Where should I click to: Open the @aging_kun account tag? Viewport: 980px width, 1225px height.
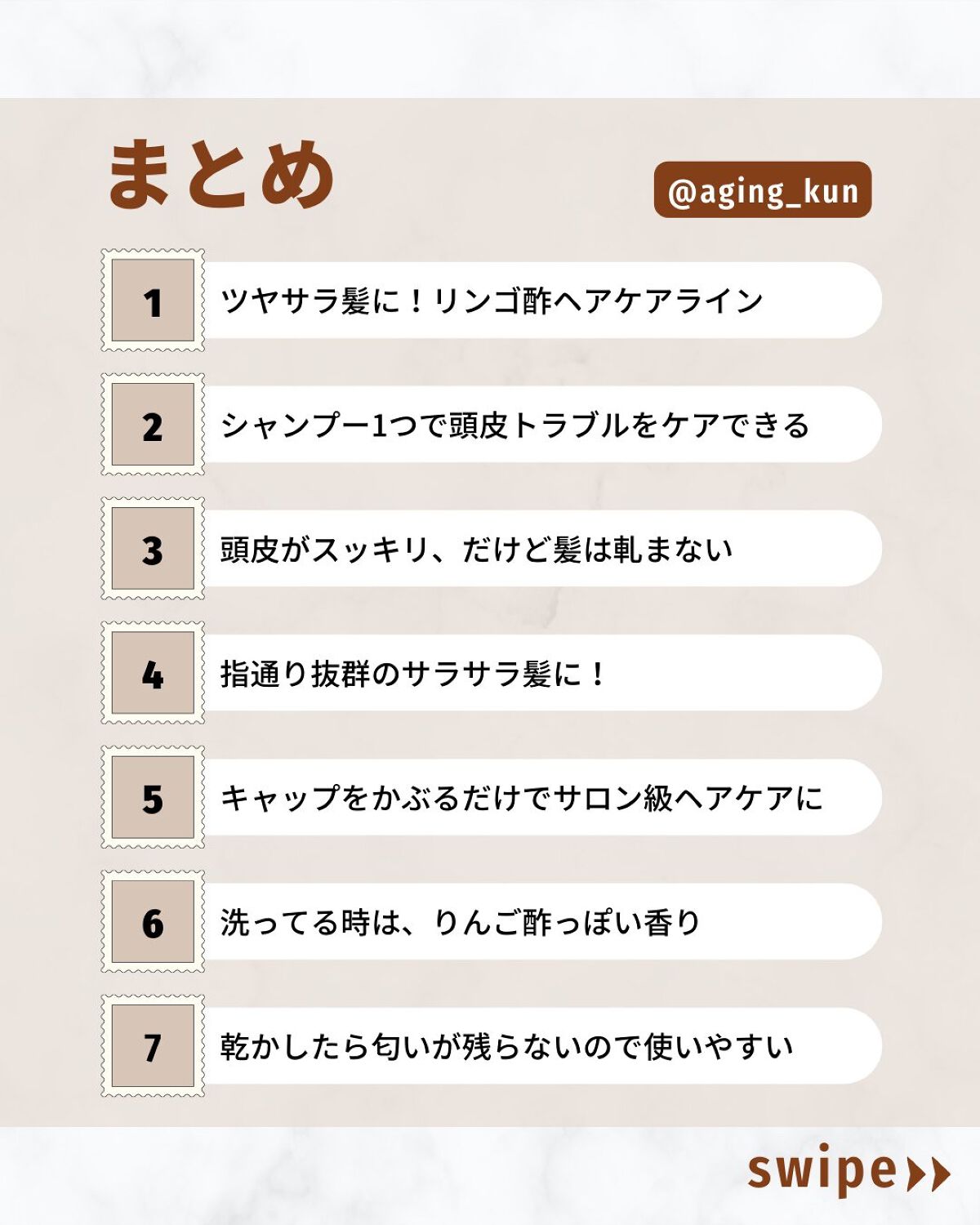[x=763, y=190]
